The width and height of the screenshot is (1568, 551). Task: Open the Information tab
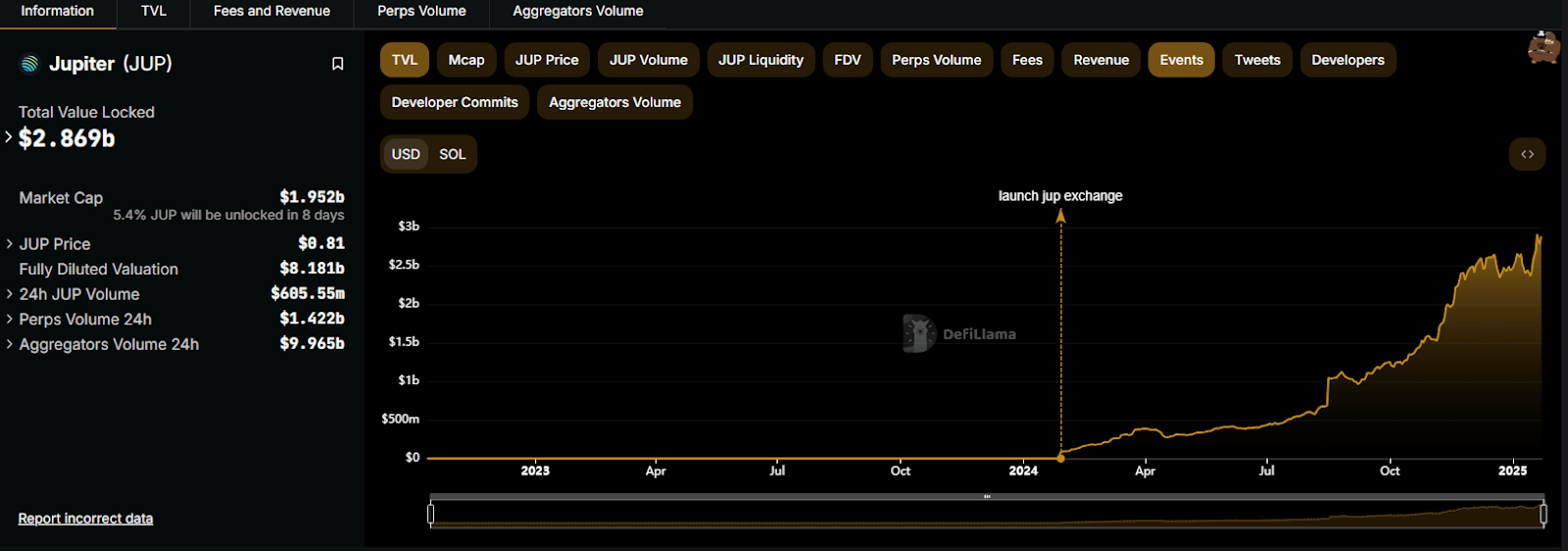pyautogui.click(x=58, y=12)
